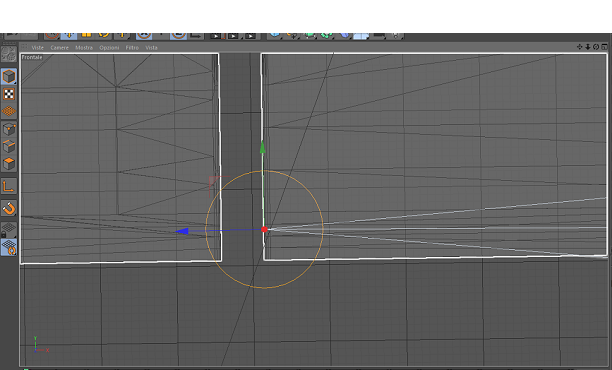
Task: Open the Mostra viewport menu
Action: (x=84, y=48)
